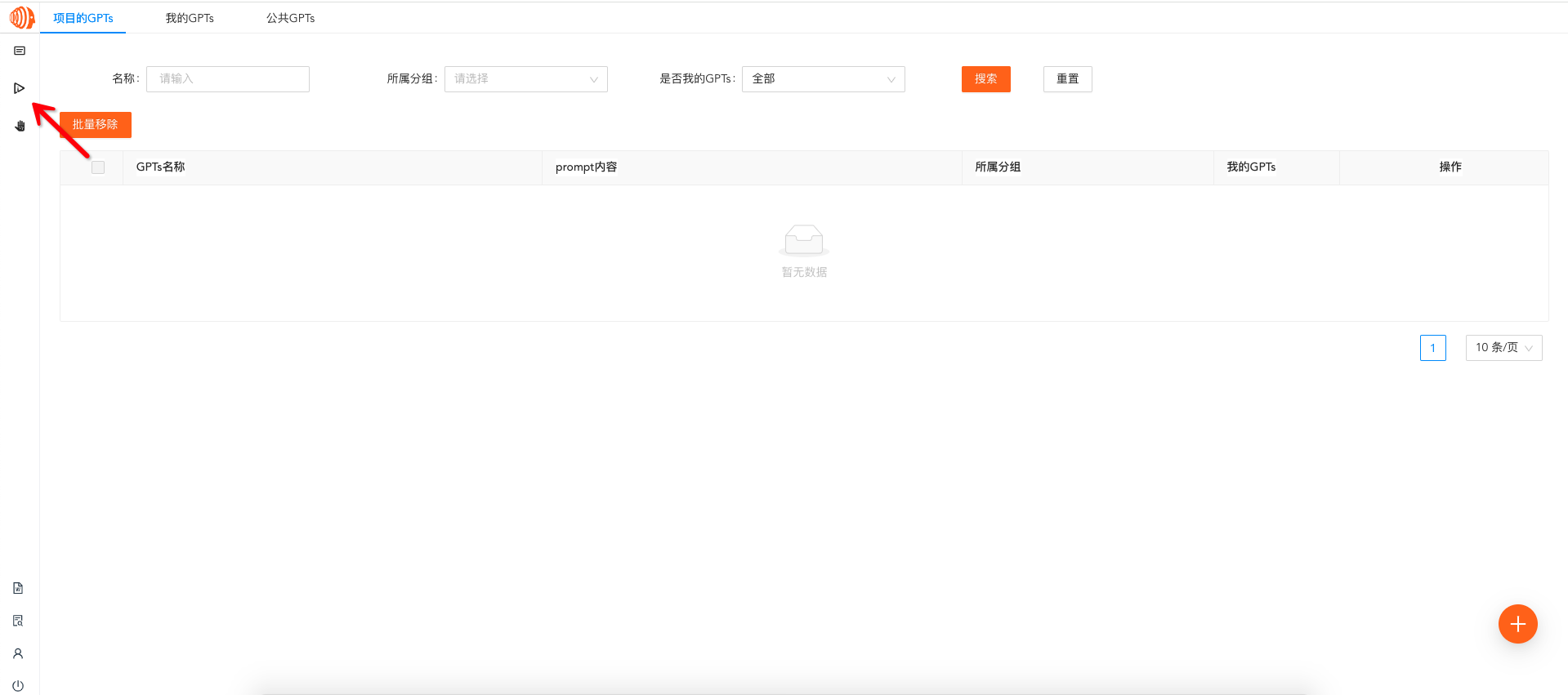The image size is (1568, 695).
Task: Click the 搜索 button
Action: 986,79
